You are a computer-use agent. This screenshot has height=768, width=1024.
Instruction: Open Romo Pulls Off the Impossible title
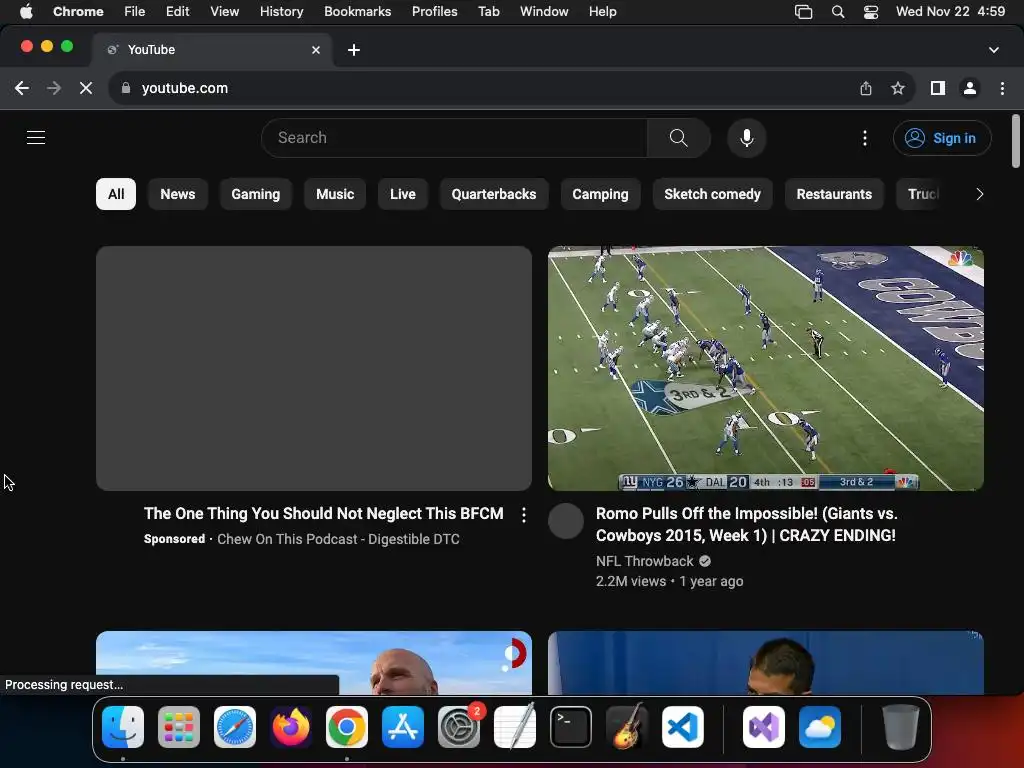(x=746, y=524)
